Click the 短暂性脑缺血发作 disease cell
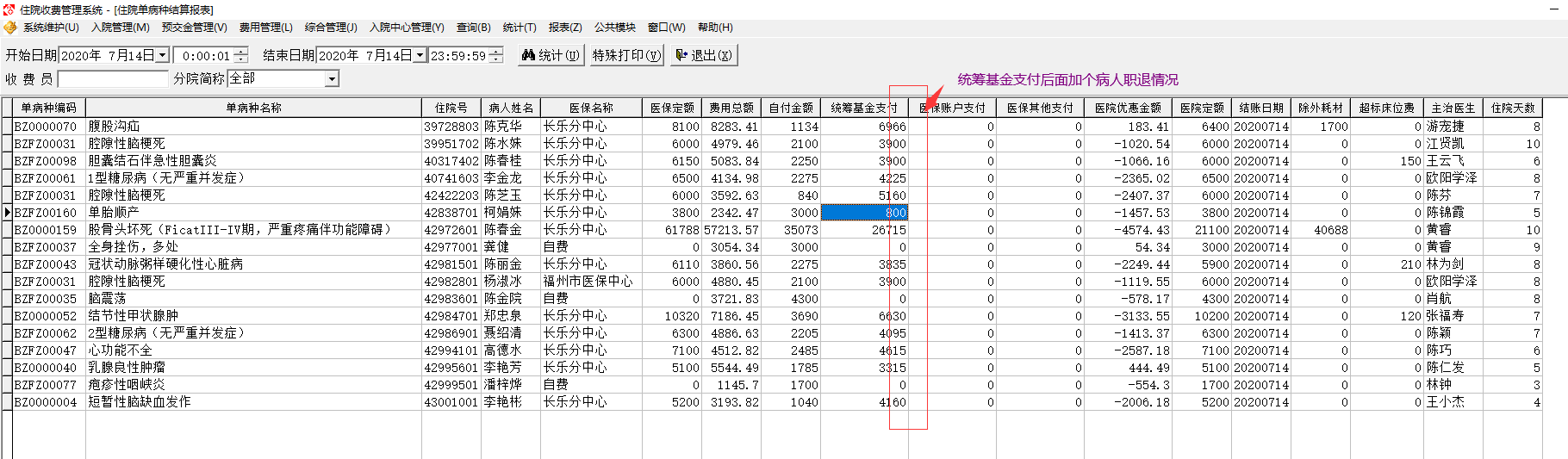 click(253, 402)
